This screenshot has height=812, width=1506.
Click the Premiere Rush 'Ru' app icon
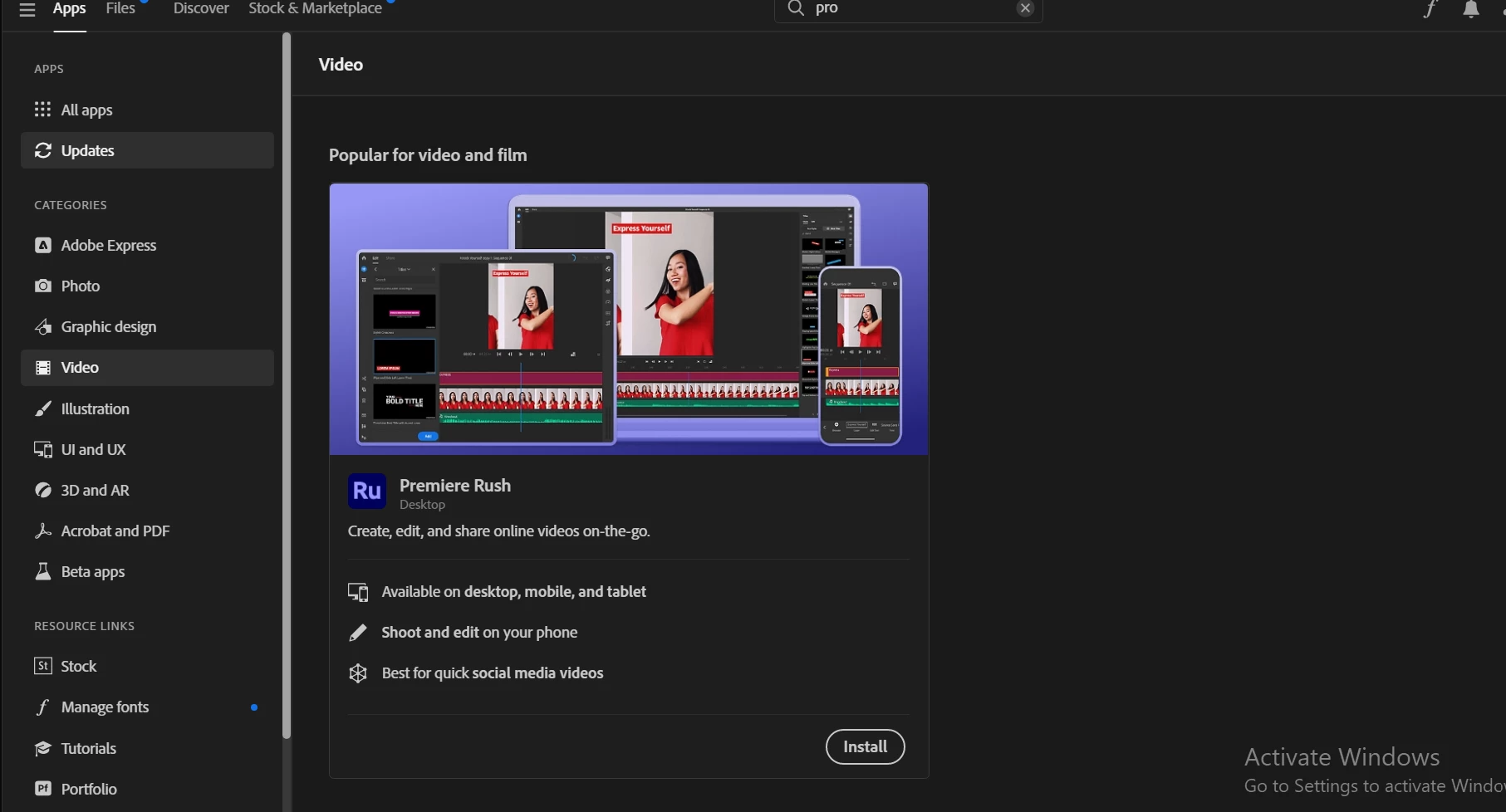pyautogui.click(x=367, y=491)
